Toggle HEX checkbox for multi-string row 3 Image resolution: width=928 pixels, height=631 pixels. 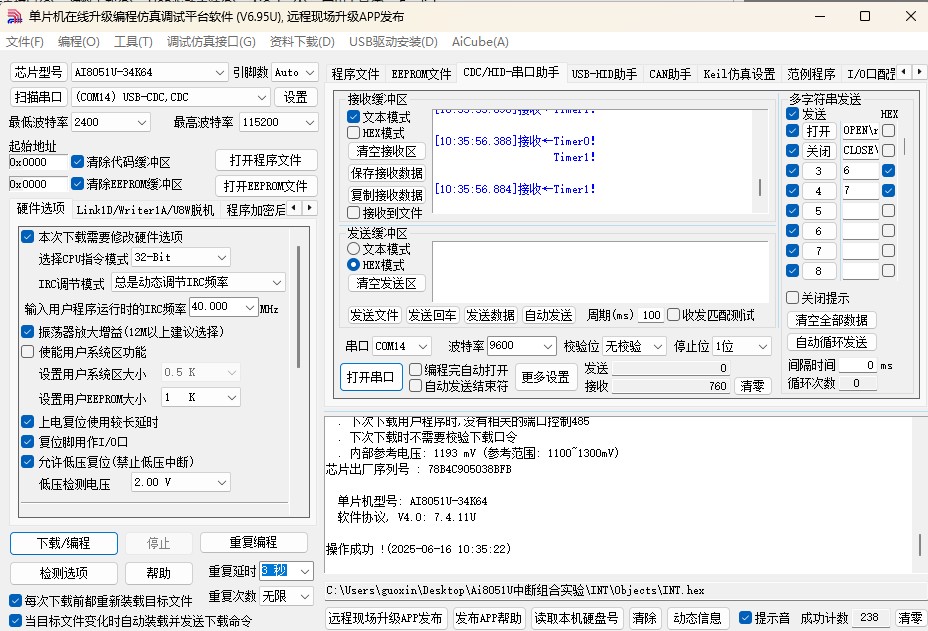(x=888, y=170)
